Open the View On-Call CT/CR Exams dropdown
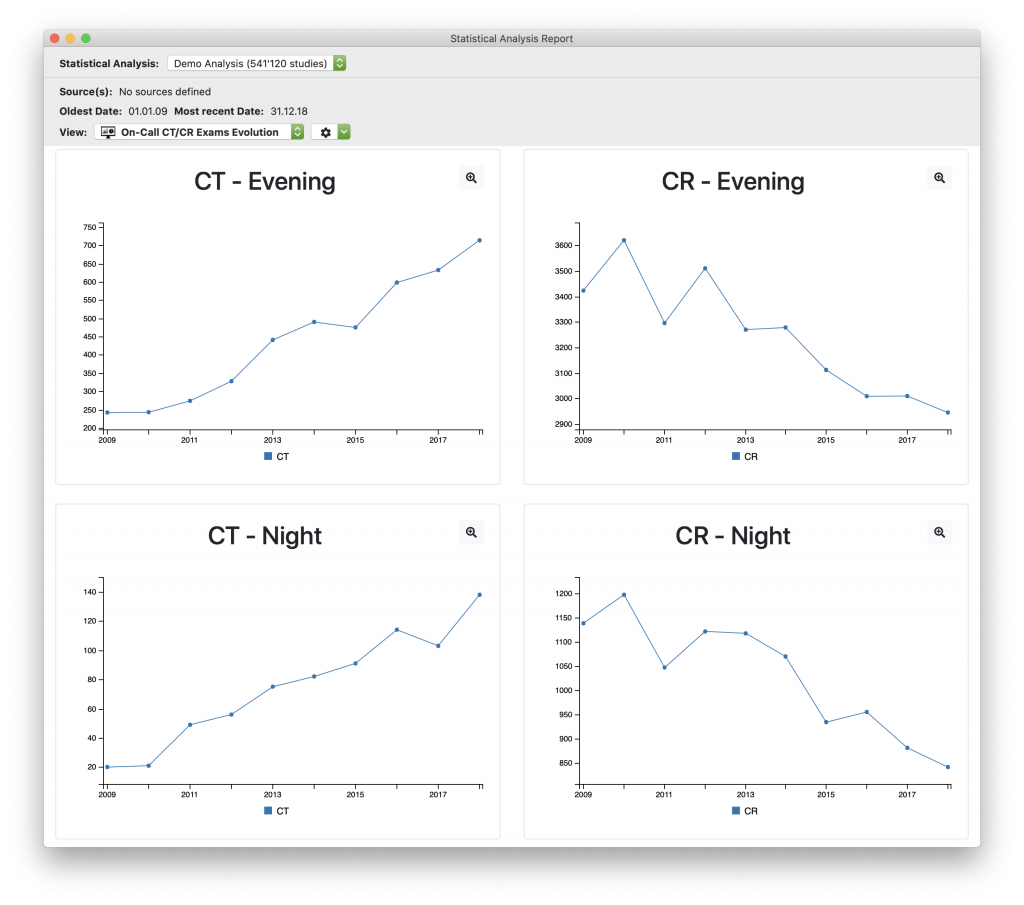The width and height of the screenshot is (1024, 905). 200,132
